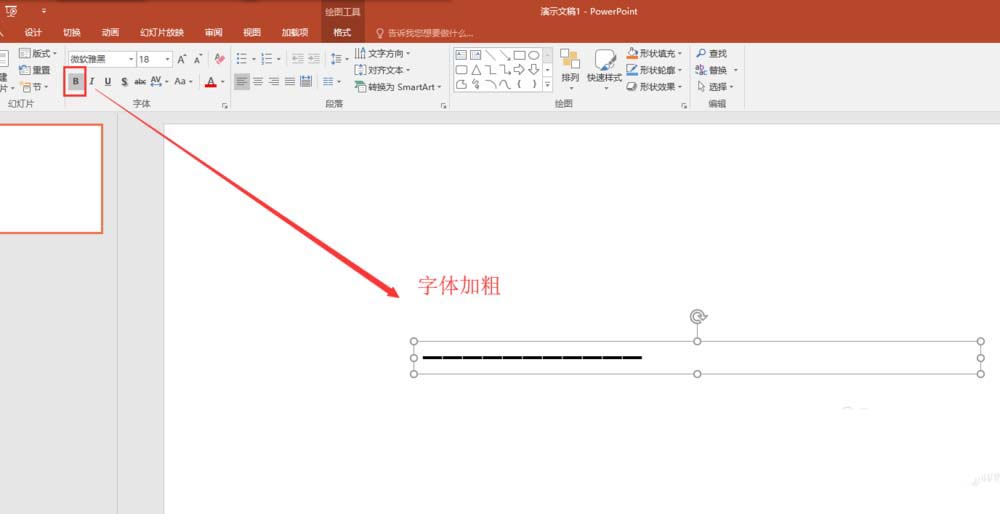Decrease font size with smaller A icon
Screen dimensions: 1000x514
point(198,59)
